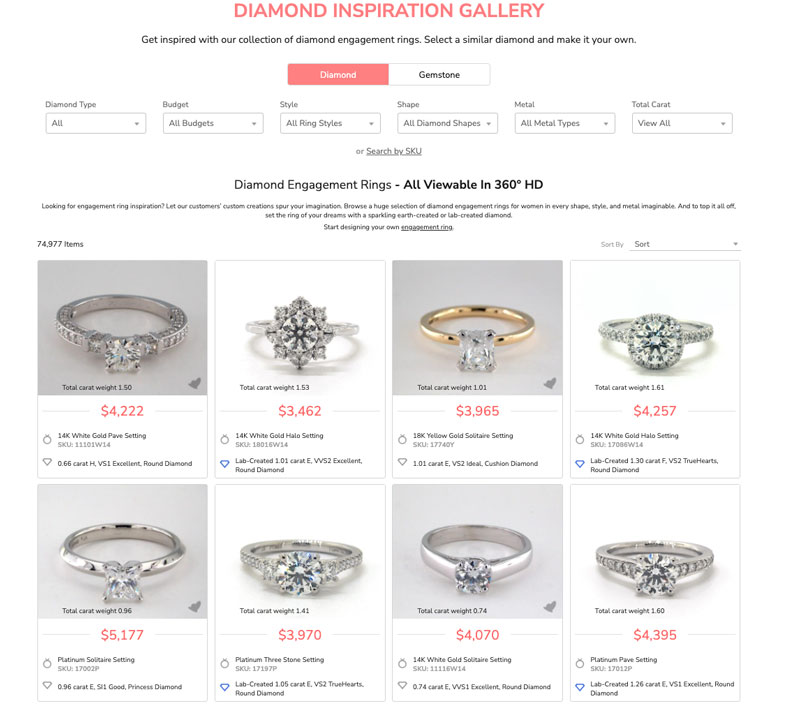Select the Diamond tab
The height and width of the screenshot is (707, 800).
pyautogui.click(x=338, y=74)
